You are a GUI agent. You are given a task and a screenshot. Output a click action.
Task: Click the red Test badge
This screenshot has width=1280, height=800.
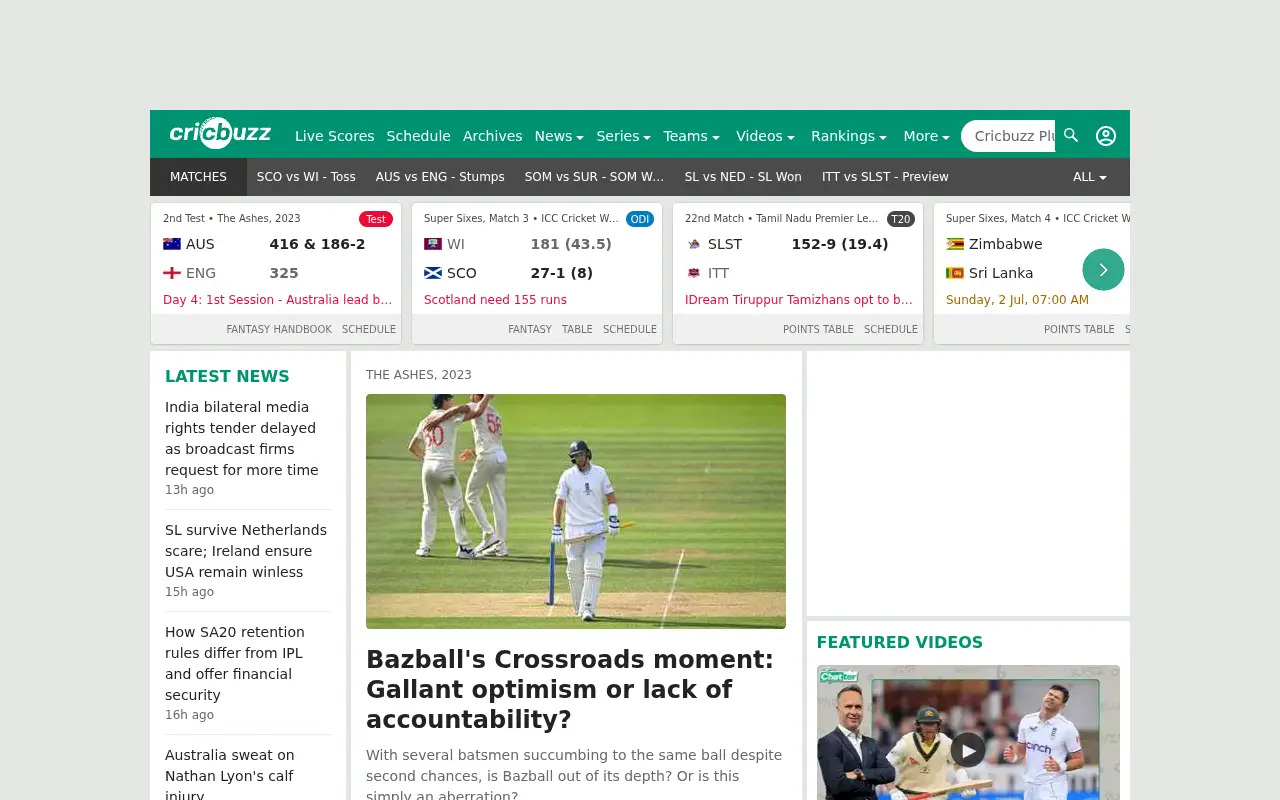click(376, 219)
